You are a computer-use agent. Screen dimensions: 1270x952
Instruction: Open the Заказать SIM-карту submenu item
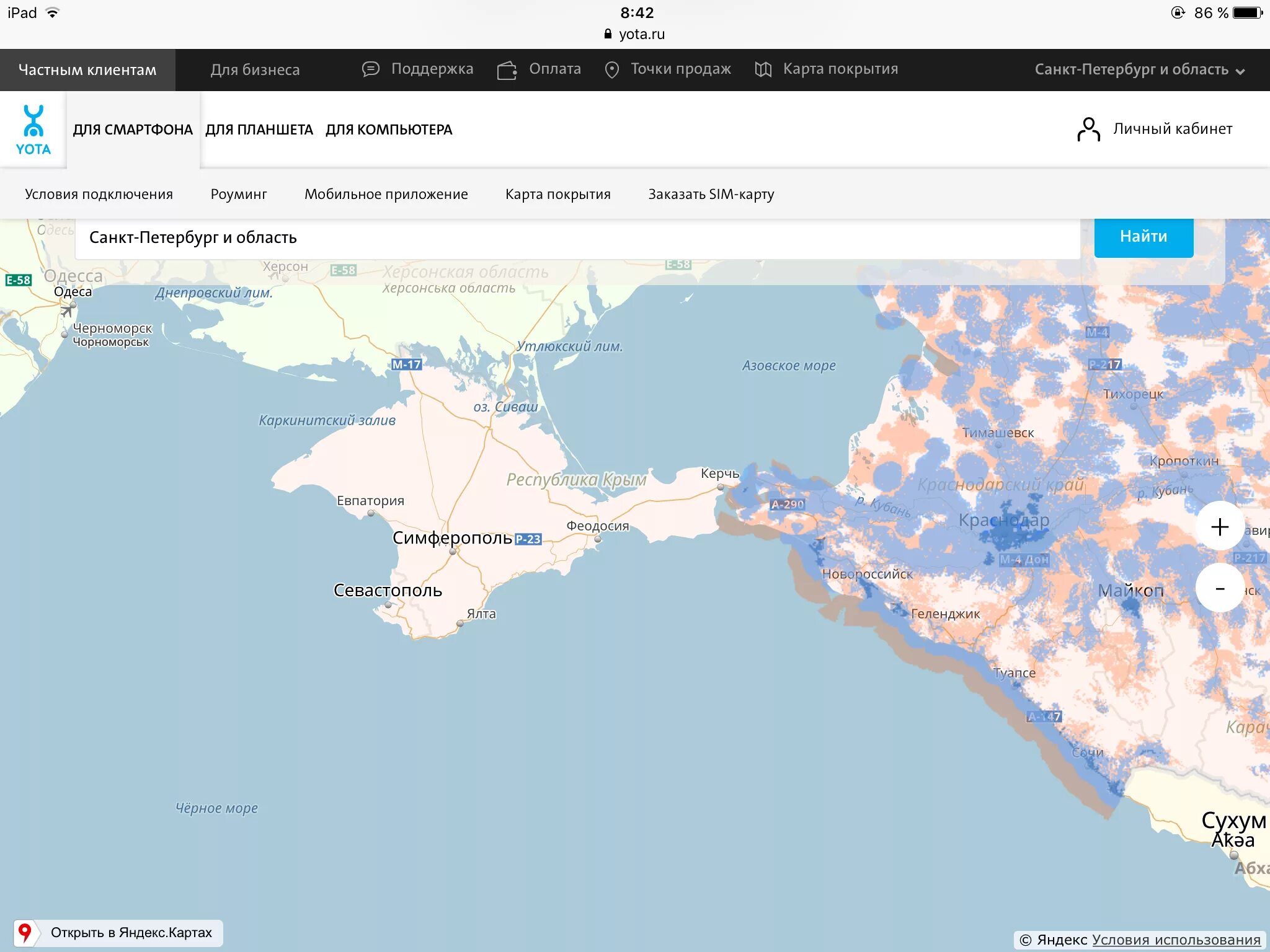(x=711, y=194)
